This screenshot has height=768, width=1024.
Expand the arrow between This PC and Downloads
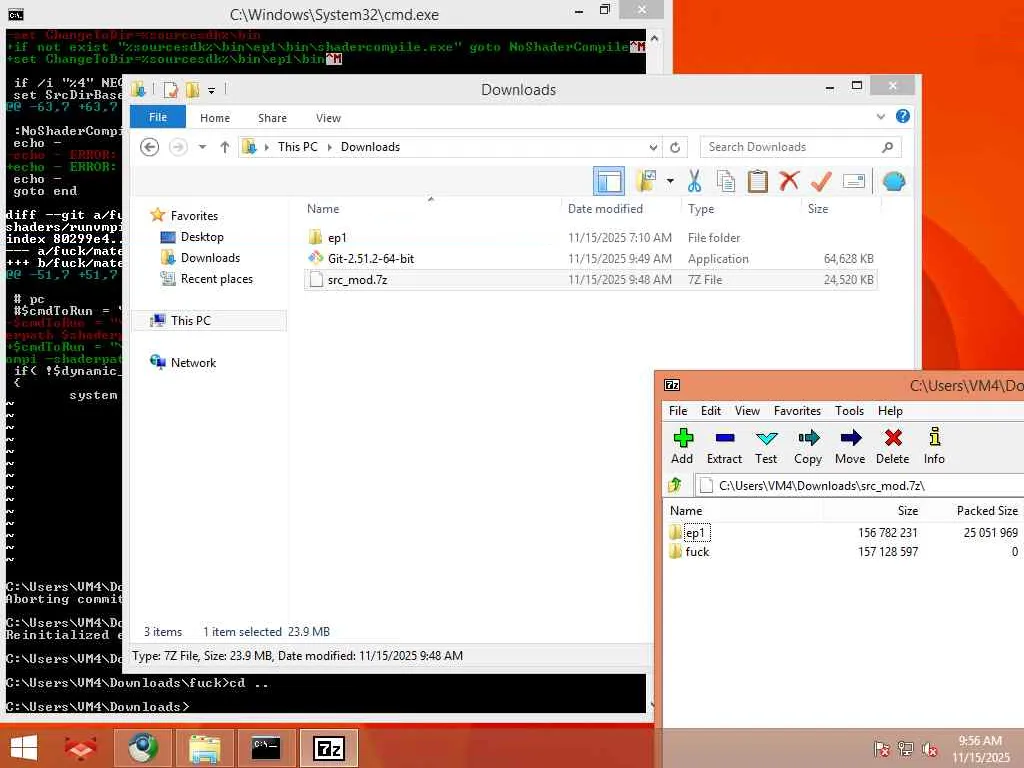coord(329,147)
